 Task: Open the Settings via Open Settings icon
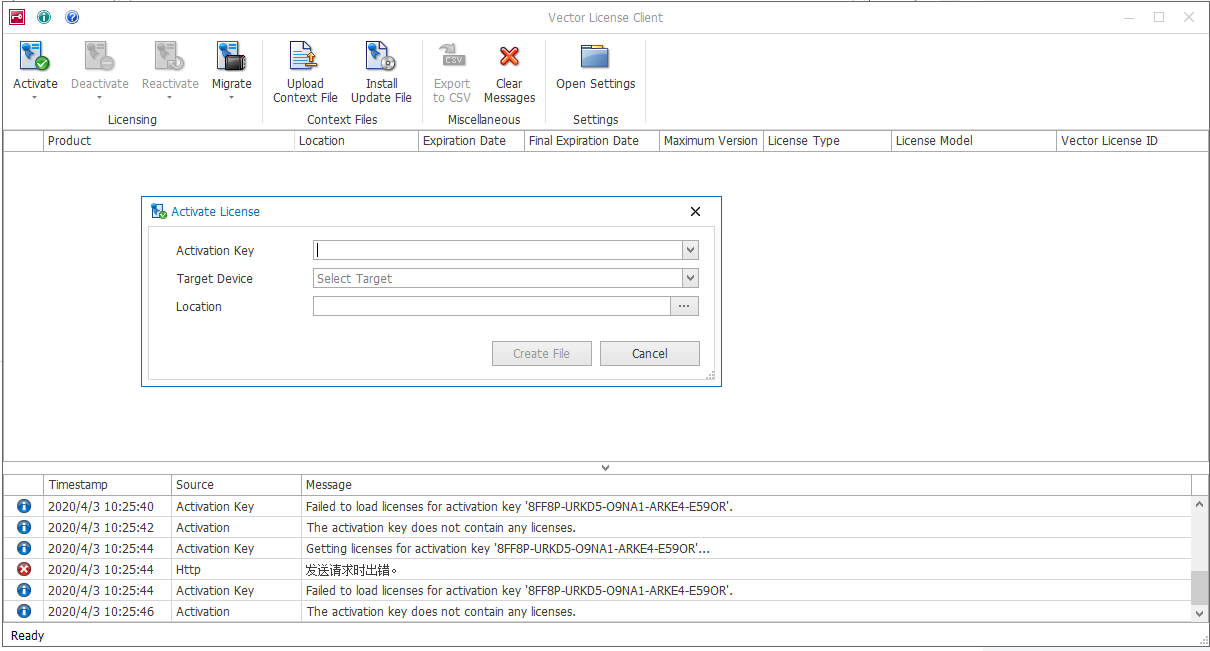click(595, 57)
